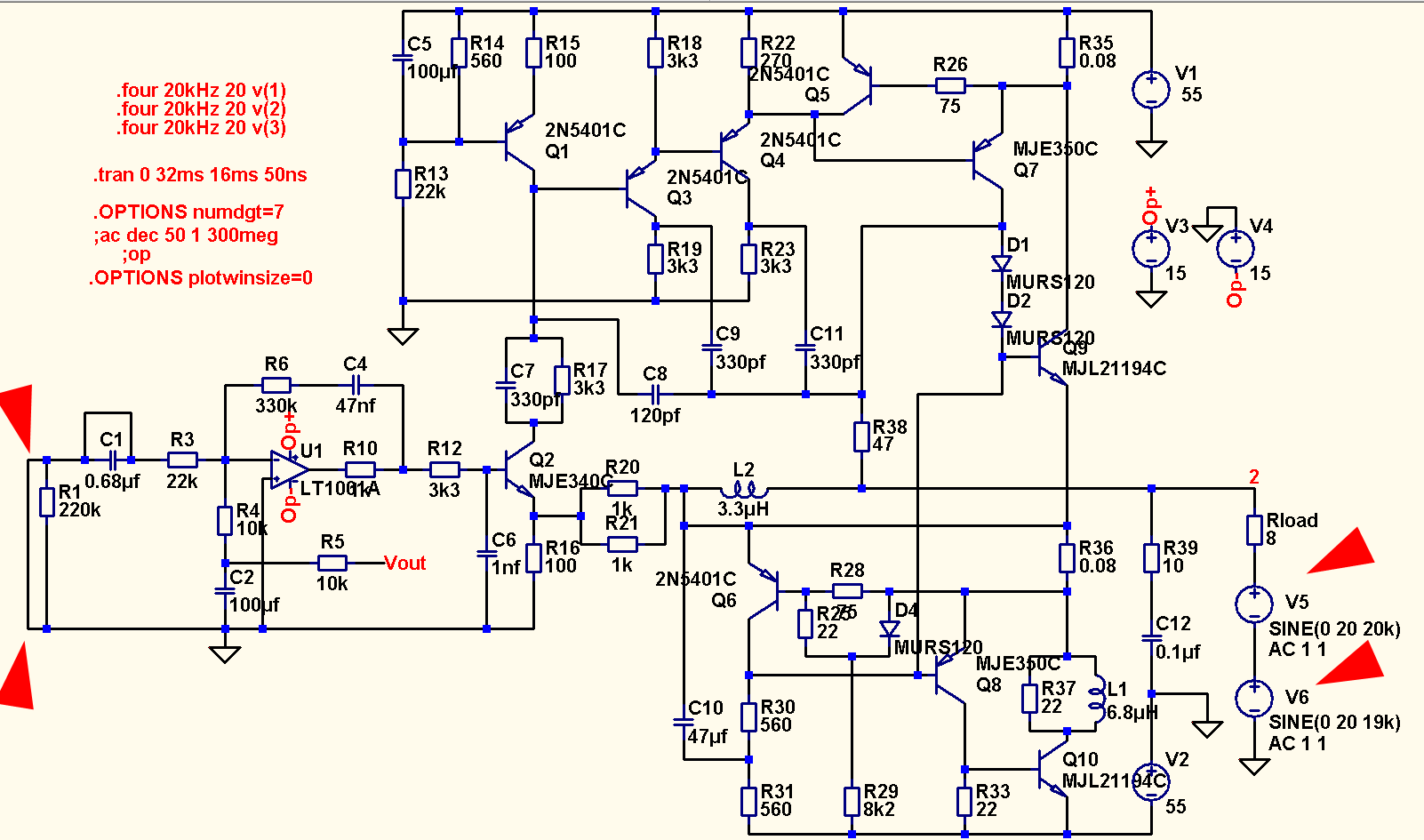1424x840 pixels.
Task: Select the V5 sine source symbol
Action: (x=1254, y=604)
